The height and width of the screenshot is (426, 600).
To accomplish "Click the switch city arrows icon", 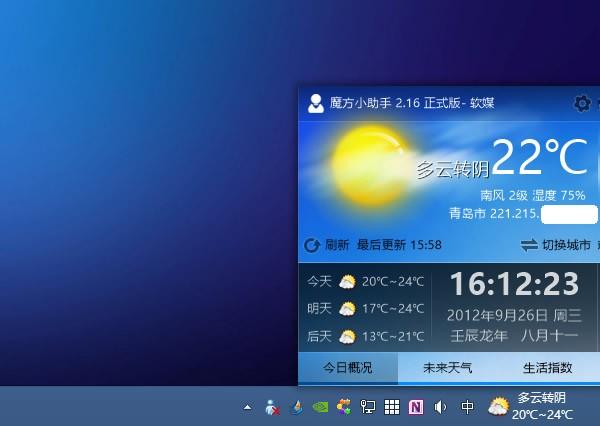I will pyautogui.click(x=529, y=245).
